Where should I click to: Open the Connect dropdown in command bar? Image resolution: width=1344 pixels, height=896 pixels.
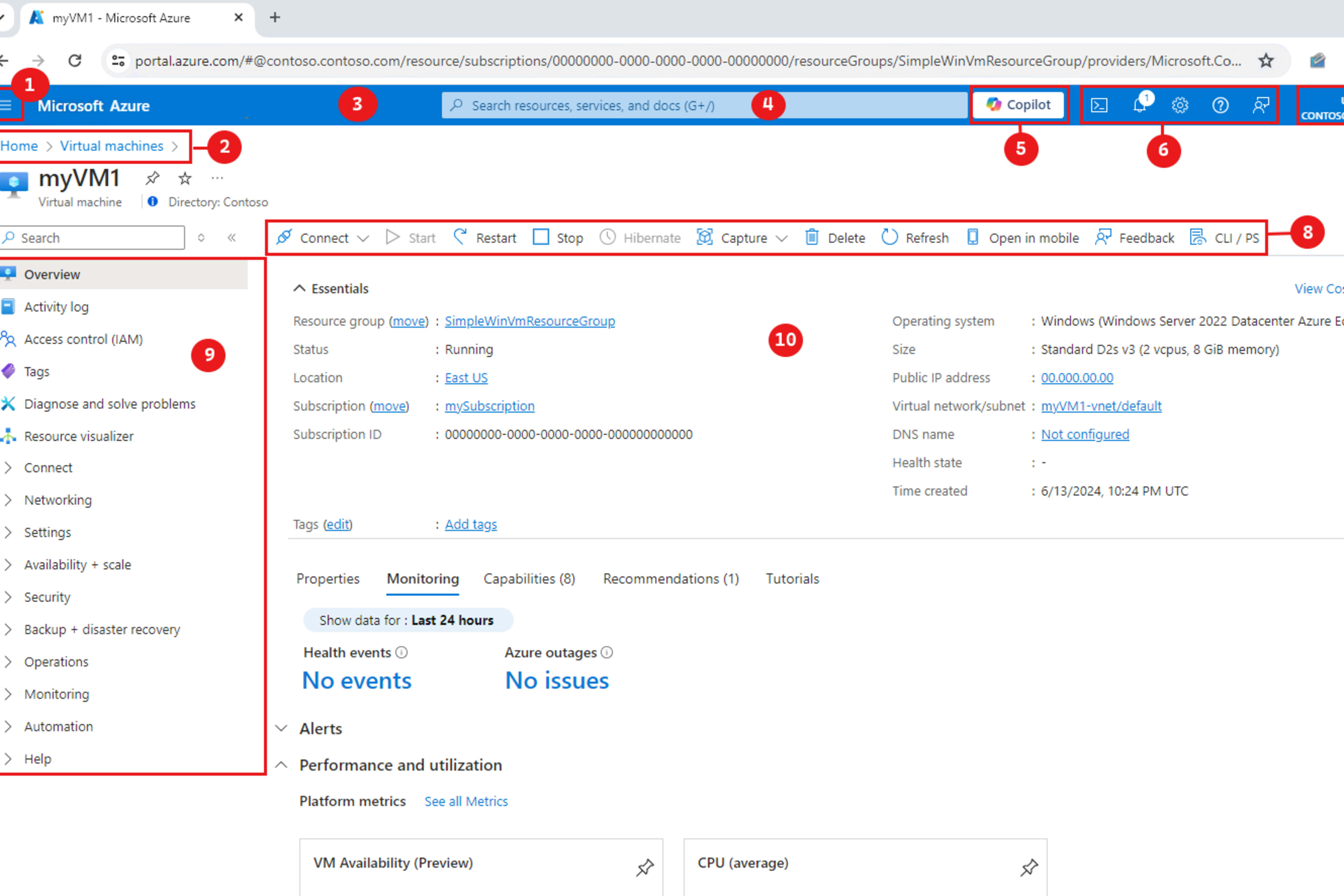[x=323, y=238]
